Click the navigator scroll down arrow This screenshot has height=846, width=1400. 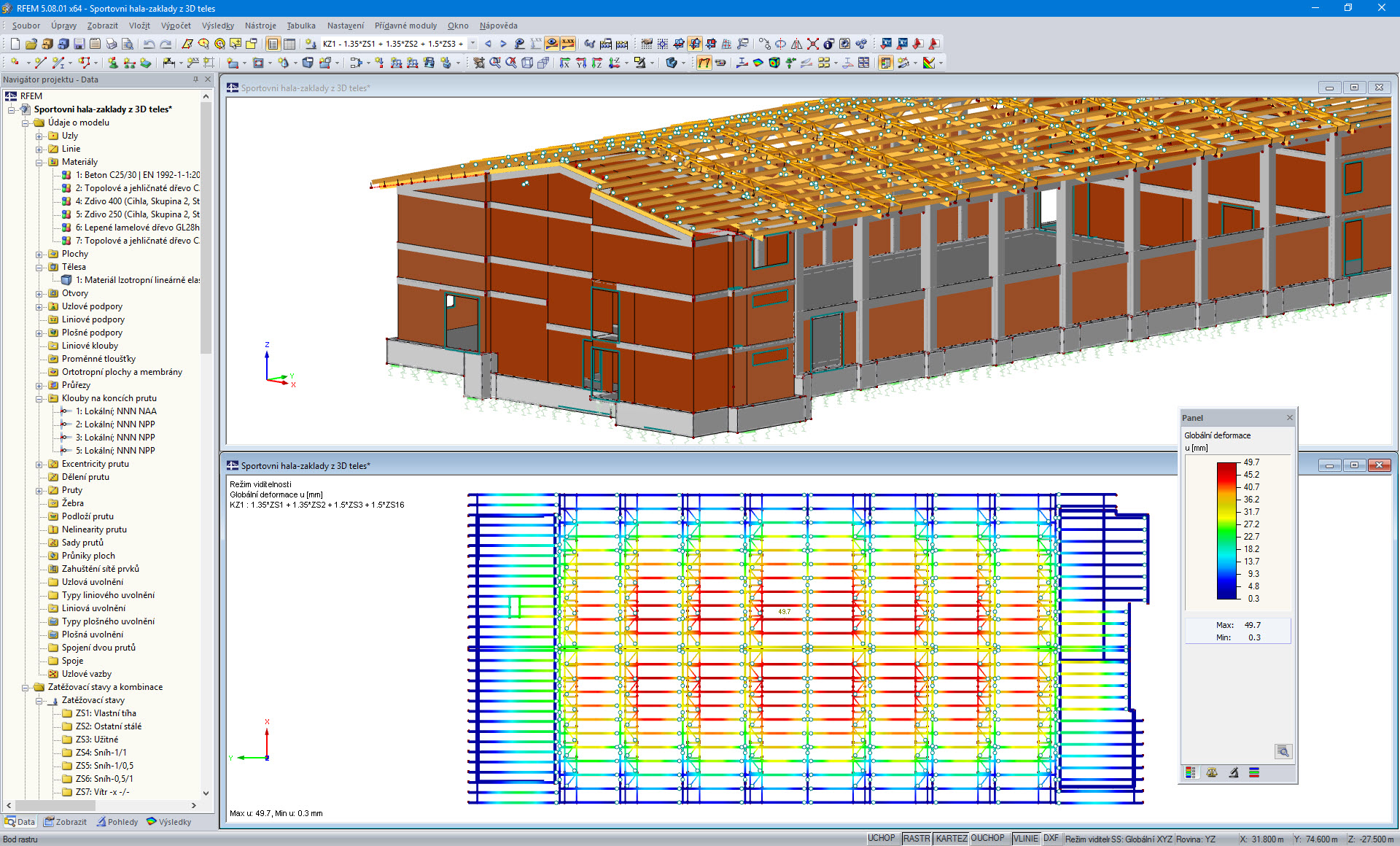[206, 793]
